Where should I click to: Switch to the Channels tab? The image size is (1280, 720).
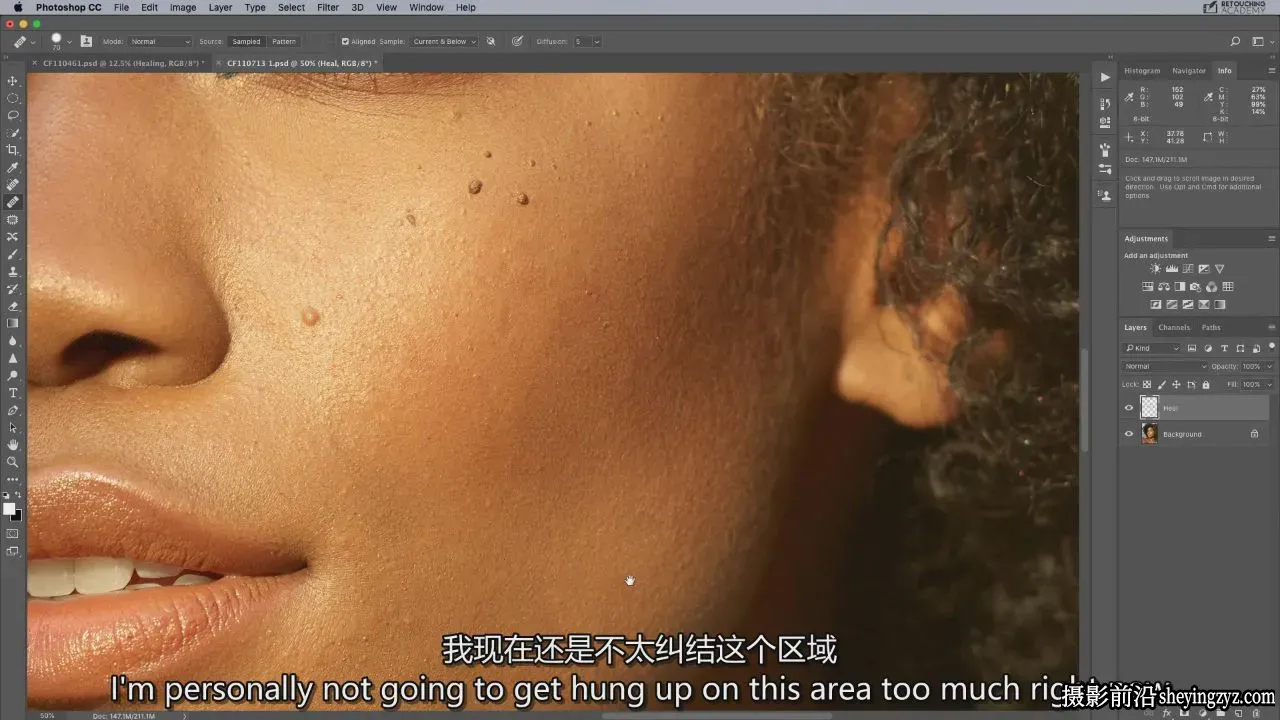(x=1174, y=327)
